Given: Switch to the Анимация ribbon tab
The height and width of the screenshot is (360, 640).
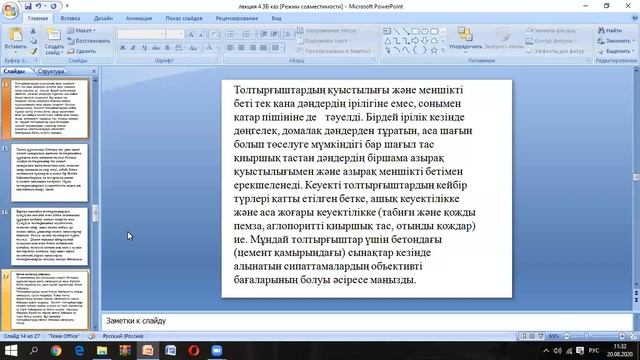Looking at the screenshot, I should pos(139,18).
